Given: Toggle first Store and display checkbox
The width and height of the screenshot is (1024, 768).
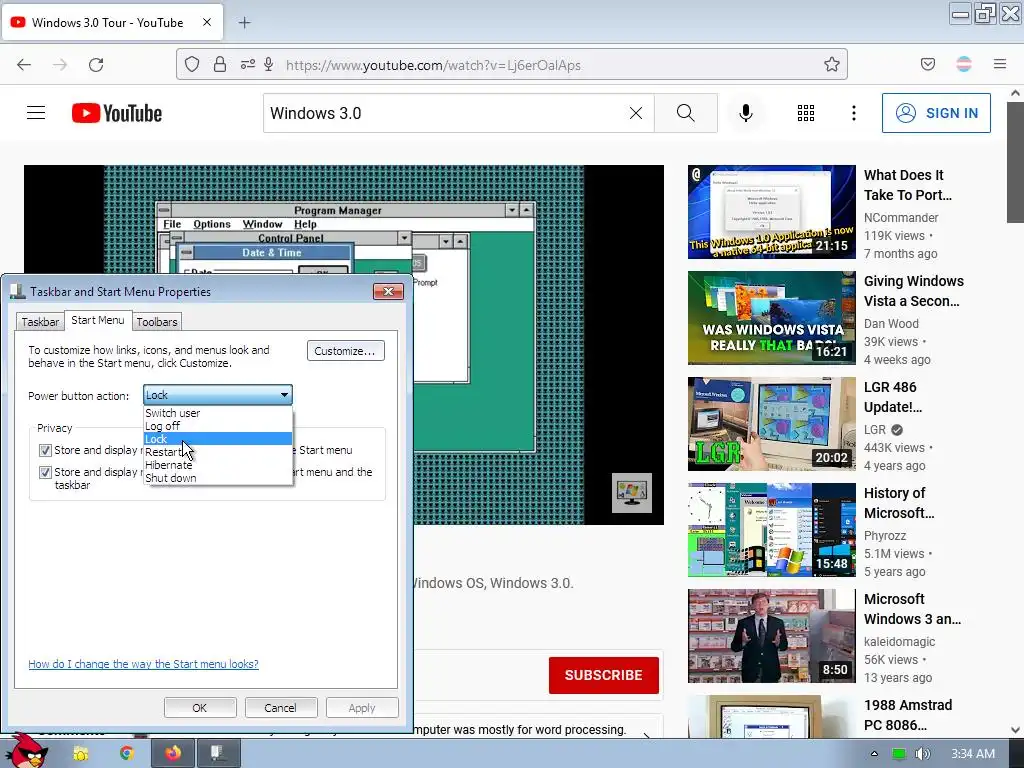Looking at the screenshot, I should coord(45,451).
